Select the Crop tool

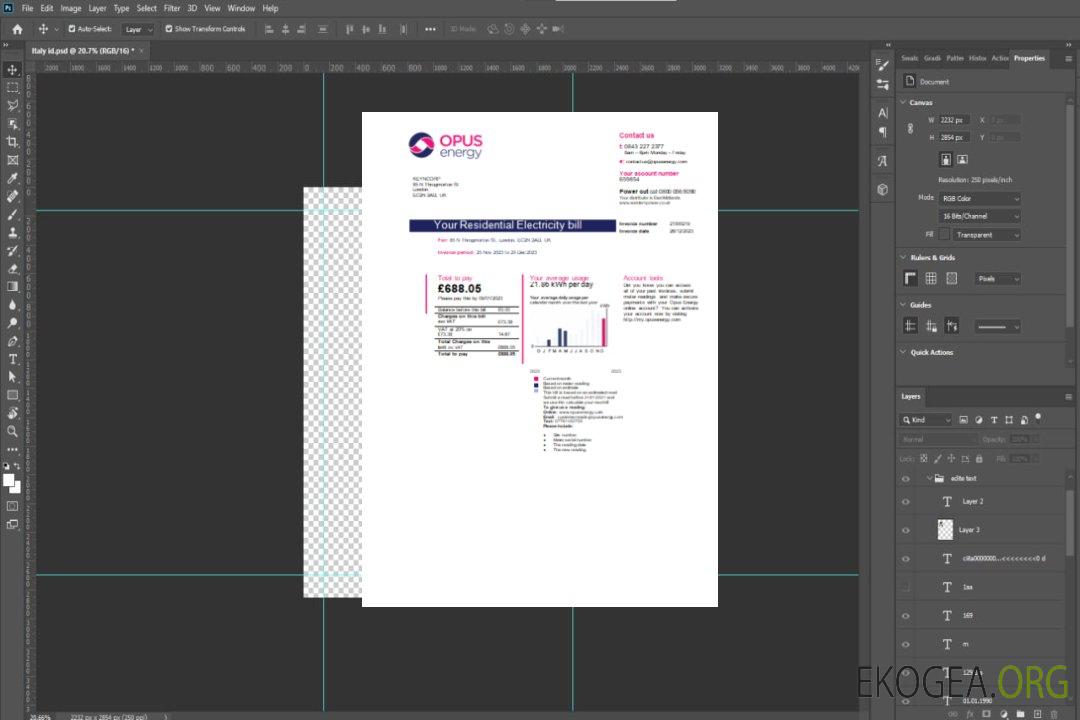coord(13,142)
